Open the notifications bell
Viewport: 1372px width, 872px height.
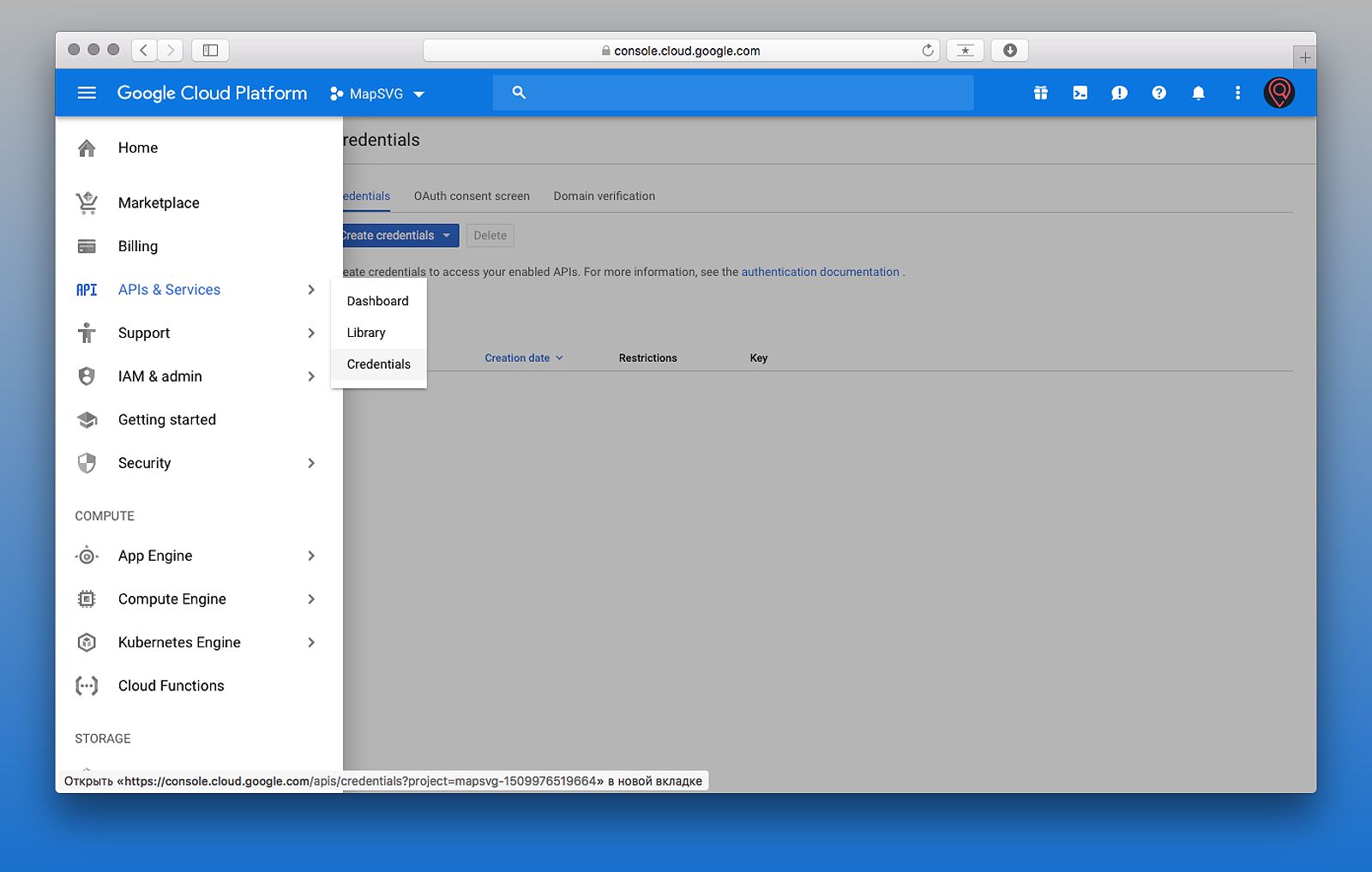1198,93
